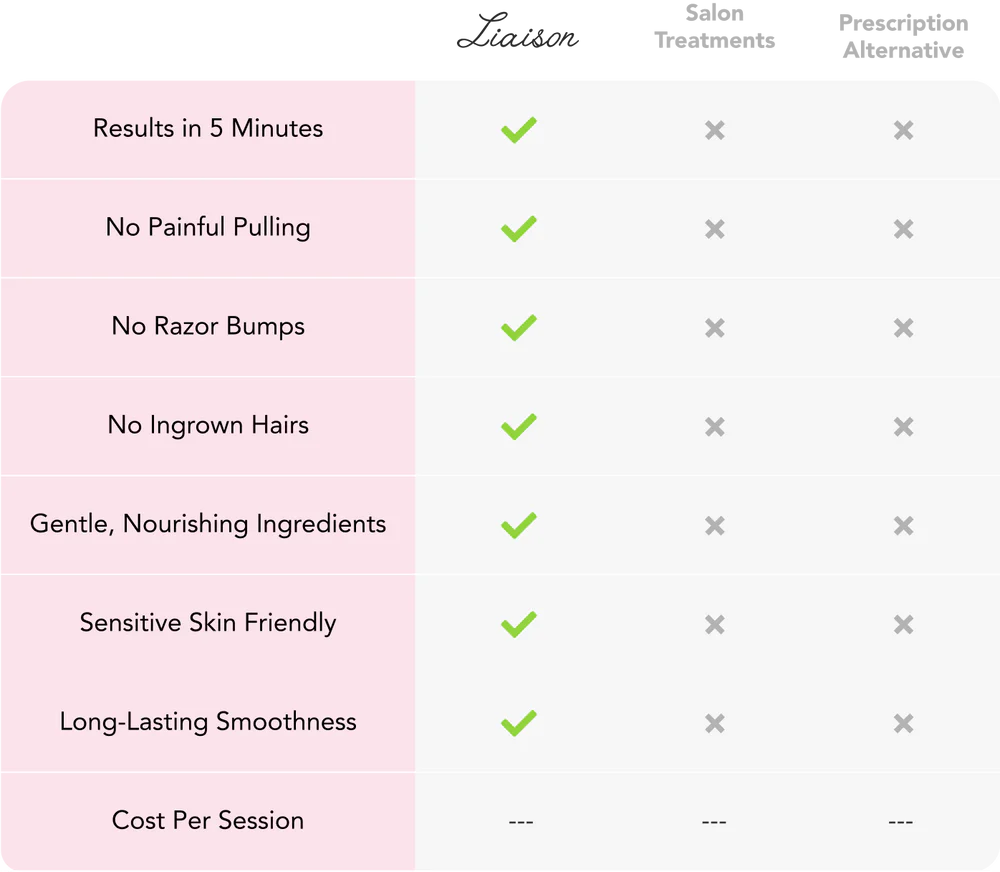Click the Sensitive Skin Friendly row label
Screen dimensions: 1000x872
(208, 623)
